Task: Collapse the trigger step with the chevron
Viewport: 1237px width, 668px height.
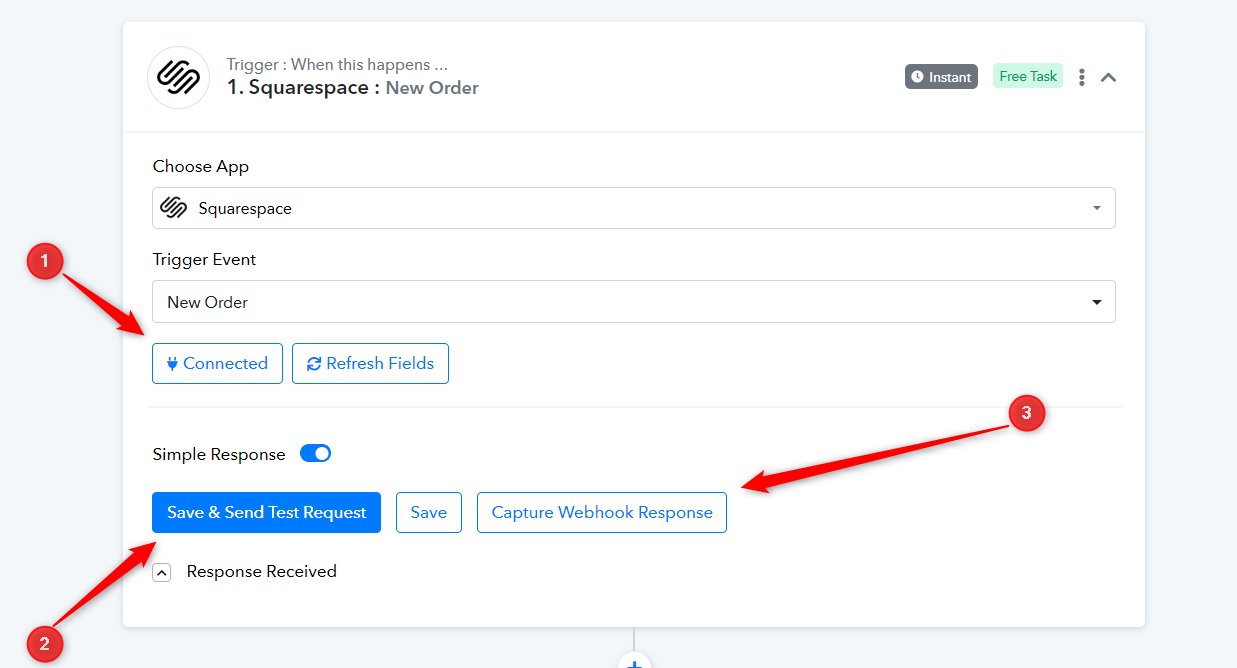Action: click(x=1108, y=77)
